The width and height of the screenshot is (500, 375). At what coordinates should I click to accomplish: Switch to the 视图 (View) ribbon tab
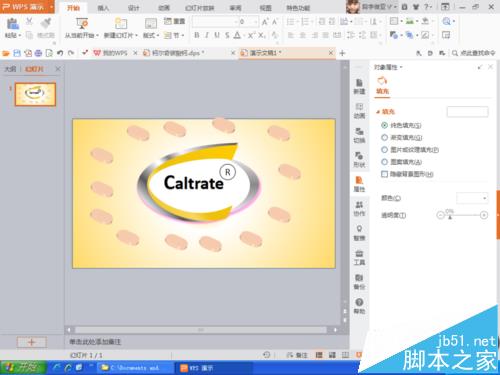click(266, 8)
